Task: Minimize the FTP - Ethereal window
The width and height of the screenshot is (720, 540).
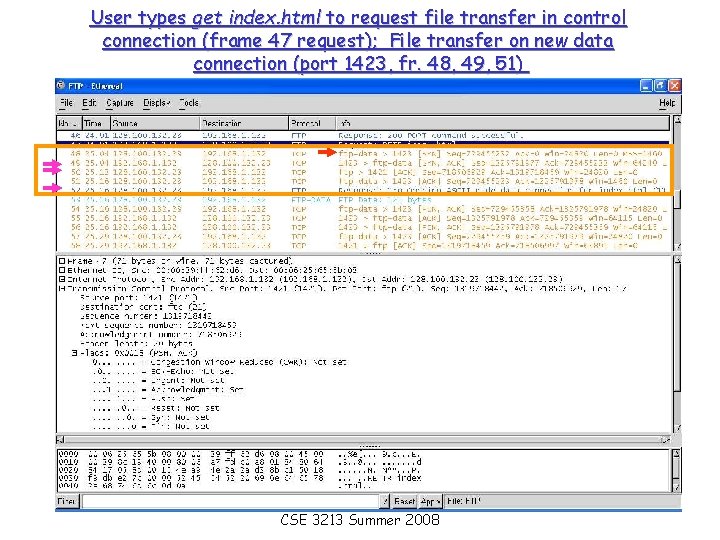Action: [x=646, y=86]
